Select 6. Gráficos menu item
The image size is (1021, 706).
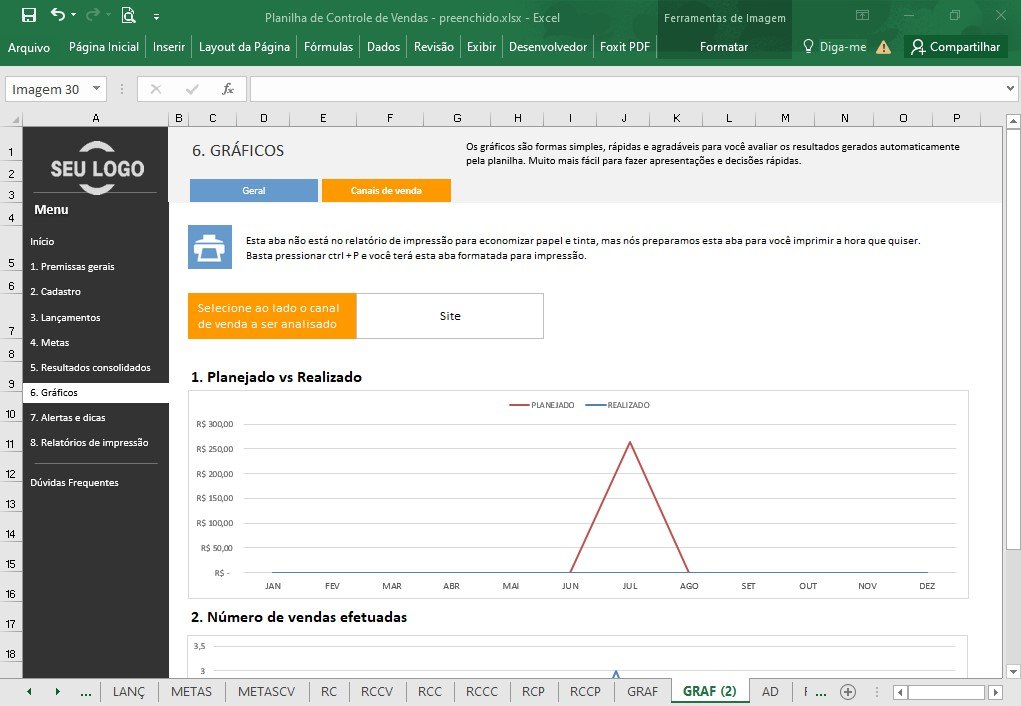tap(96, 393)
